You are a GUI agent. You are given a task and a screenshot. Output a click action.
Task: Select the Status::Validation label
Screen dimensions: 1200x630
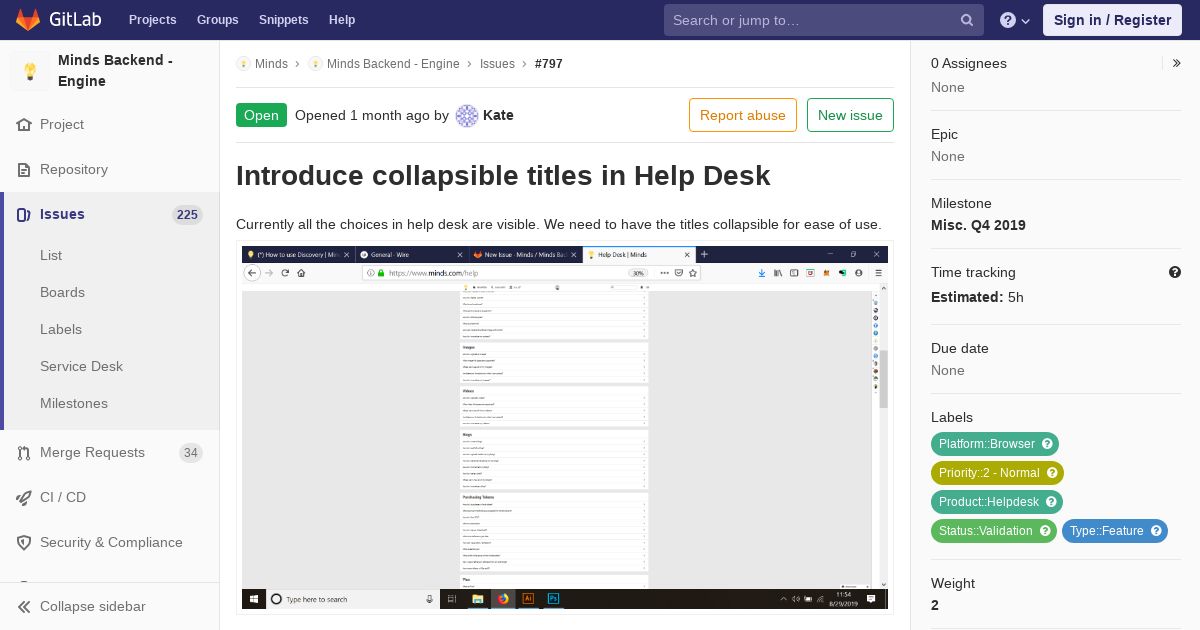985,531
